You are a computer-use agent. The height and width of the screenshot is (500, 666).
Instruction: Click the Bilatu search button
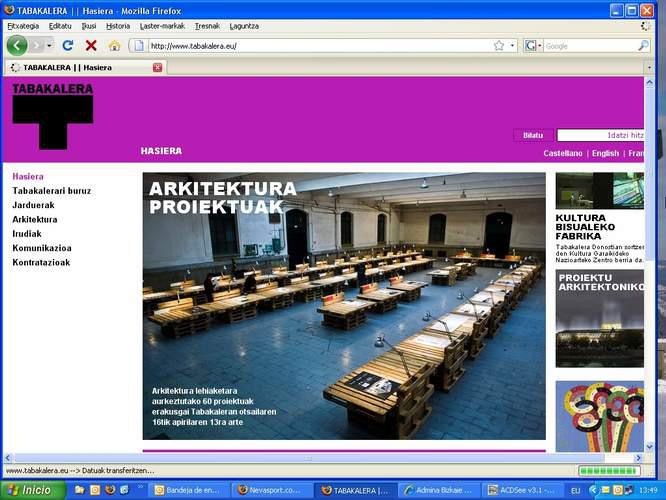(533, 136)
